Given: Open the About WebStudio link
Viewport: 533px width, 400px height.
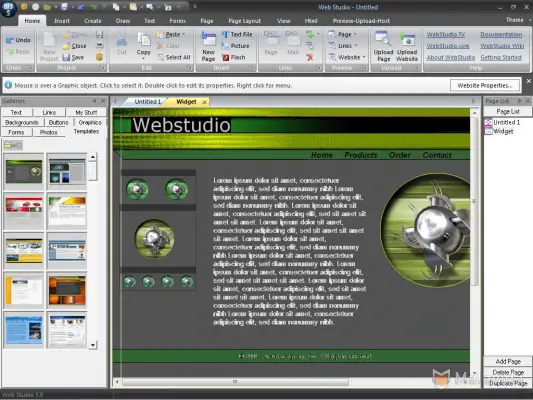Looking at the screenshot, I should (451, 57).
